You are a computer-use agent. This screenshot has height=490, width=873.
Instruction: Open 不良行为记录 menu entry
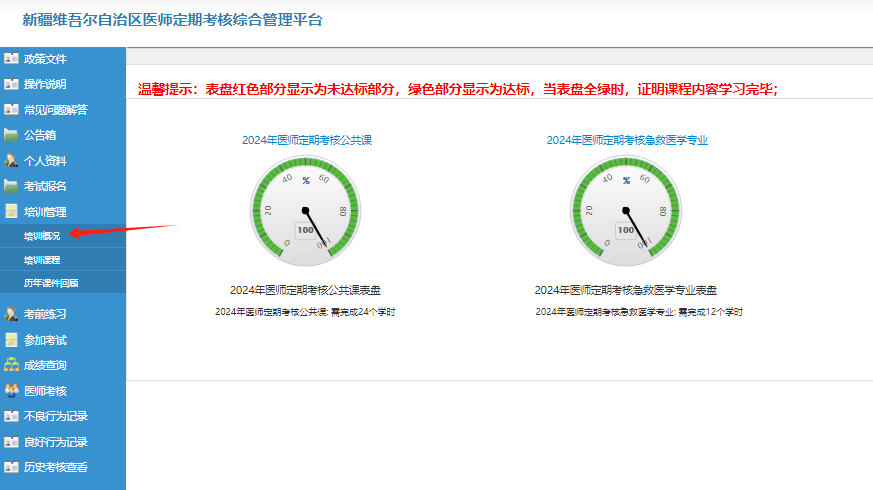(55, 416)
